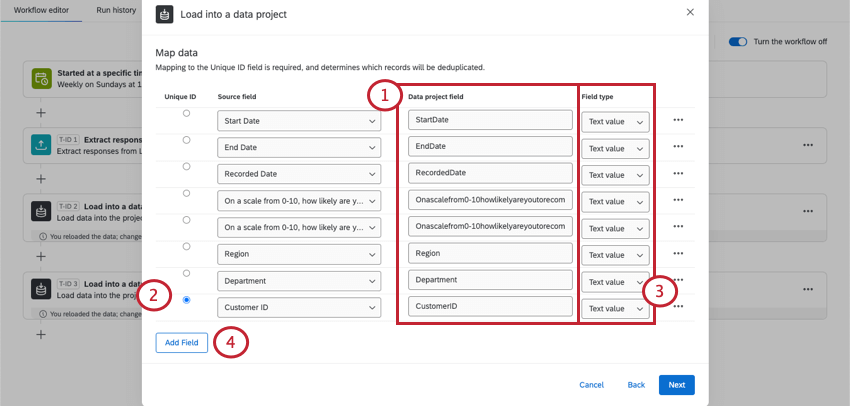850x406 pixels.
Task: Close the Load into a data project dialog
Action: point(689,12)
